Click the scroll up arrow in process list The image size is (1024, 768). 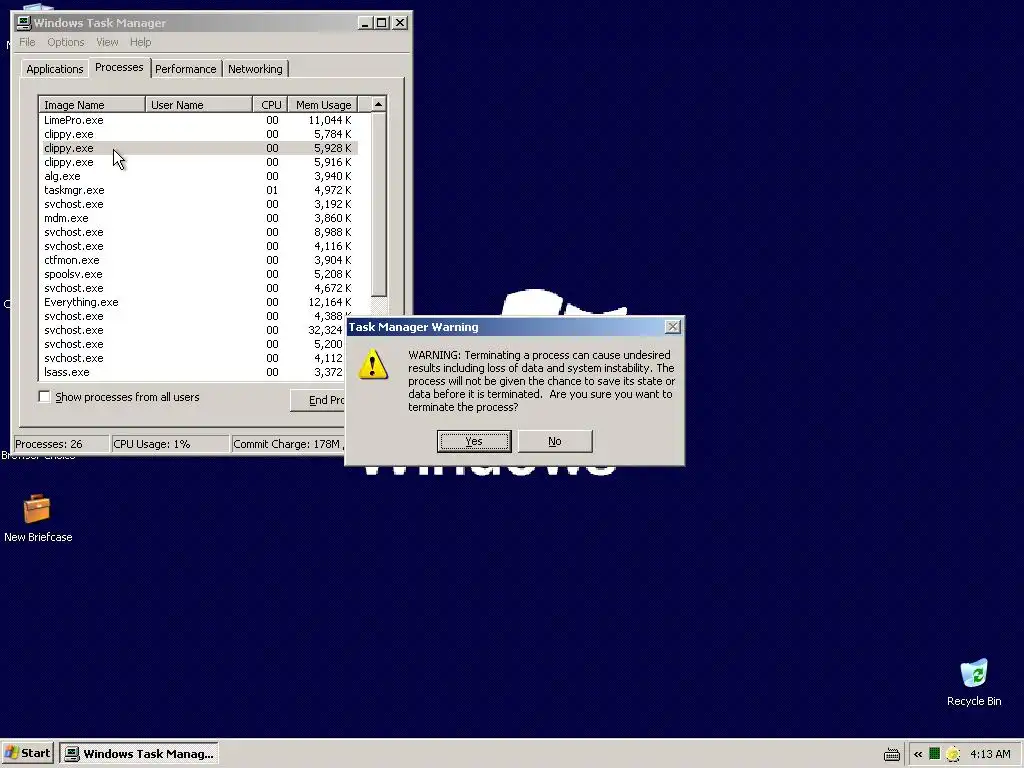click(x=378, y=104)
